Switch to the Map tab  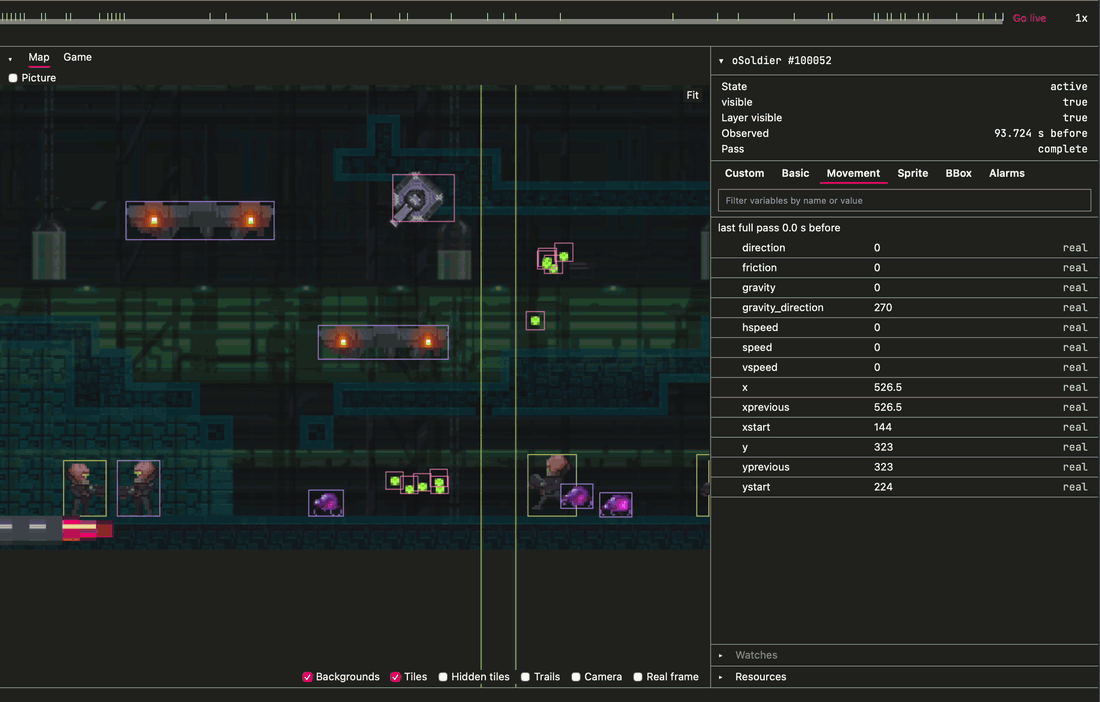point(39,58)
